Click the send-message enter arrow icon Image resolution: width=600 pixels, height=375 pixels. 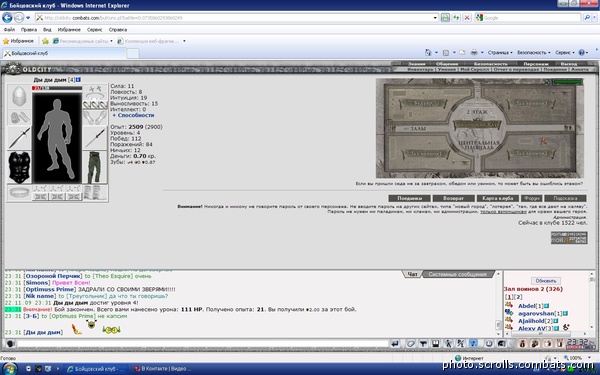[x=395, y=344]
